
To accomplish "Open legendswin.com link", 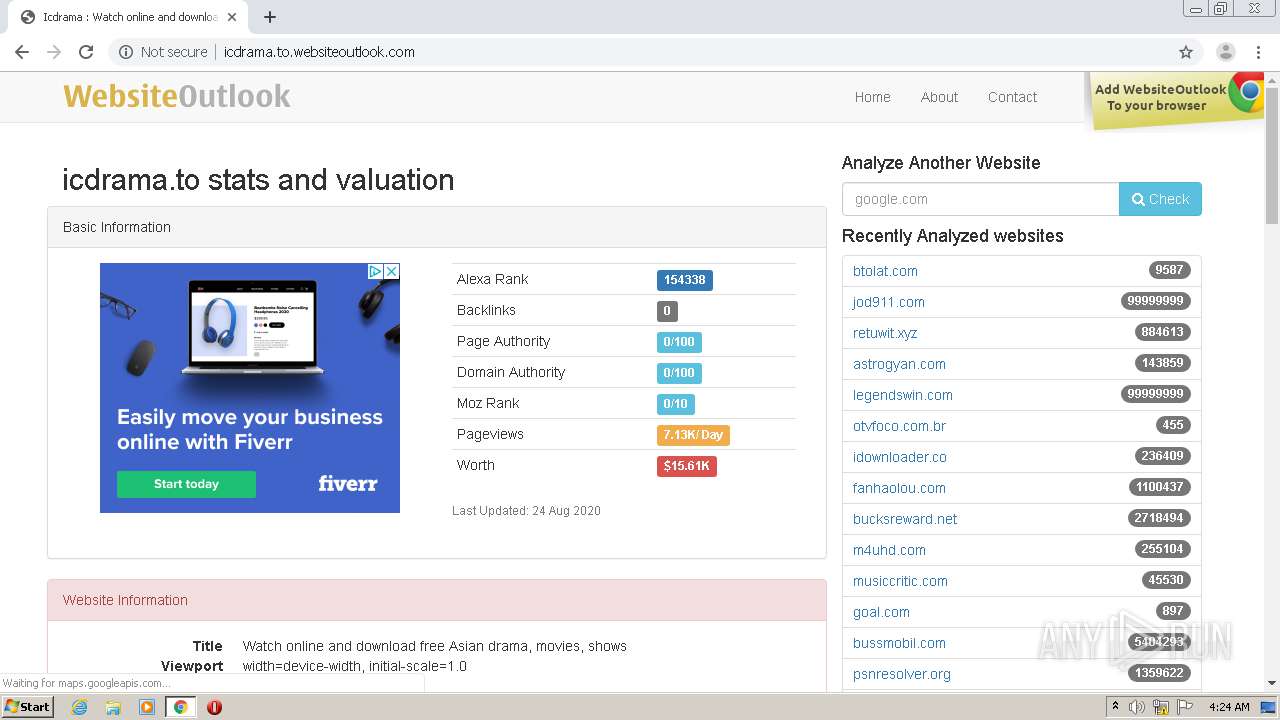I will (903, 395).
